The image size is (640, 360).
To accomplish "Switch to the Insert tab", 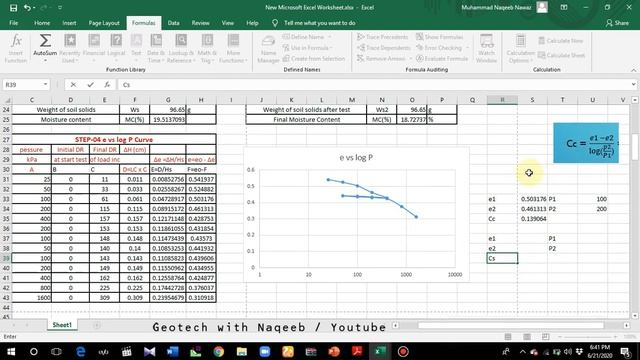I will (x=69, y=23).
